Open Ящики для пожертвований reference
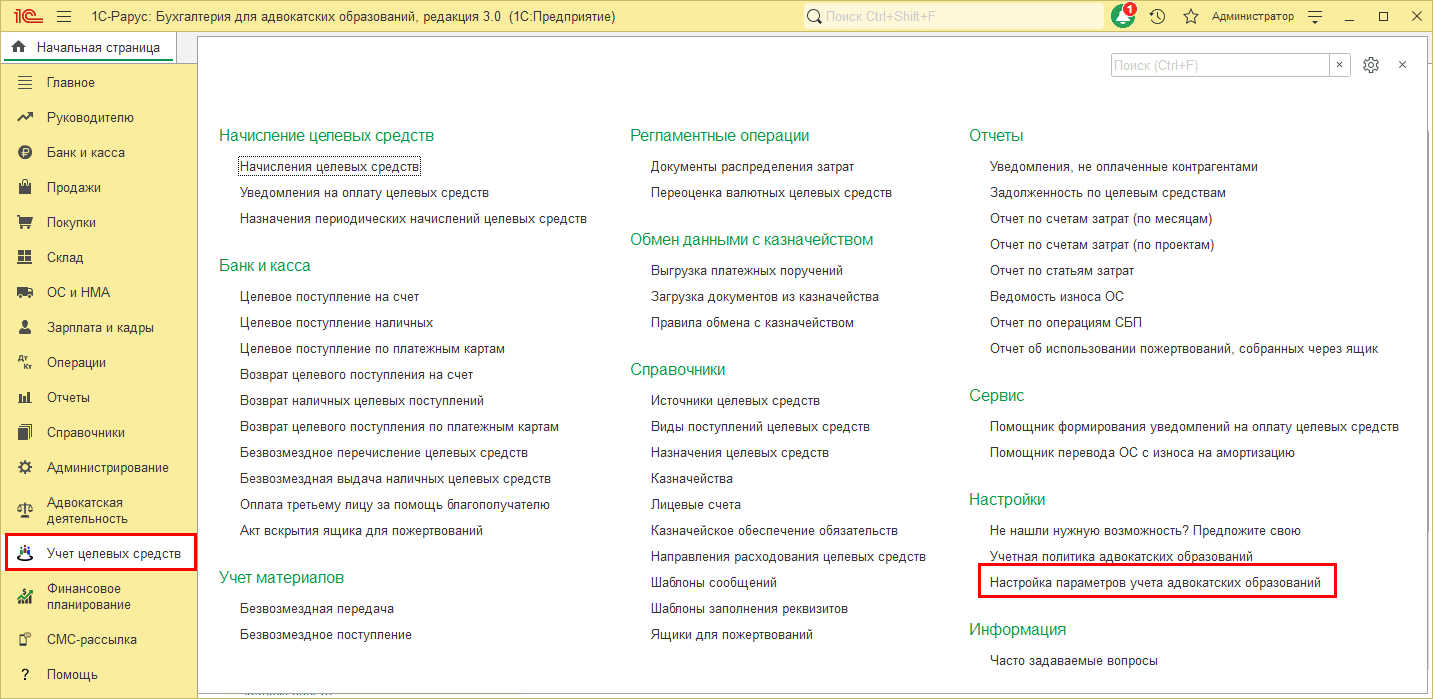Screen dimensions: 1433x699 (x=731, y=635)
